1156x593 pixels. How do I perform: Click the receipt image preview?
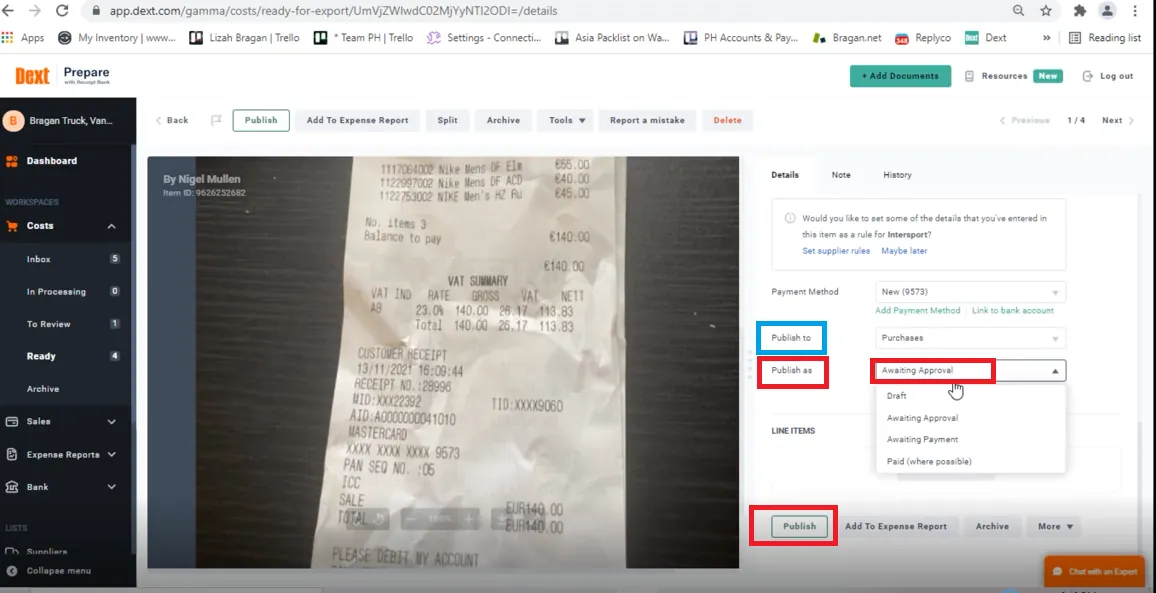point(442,361)
